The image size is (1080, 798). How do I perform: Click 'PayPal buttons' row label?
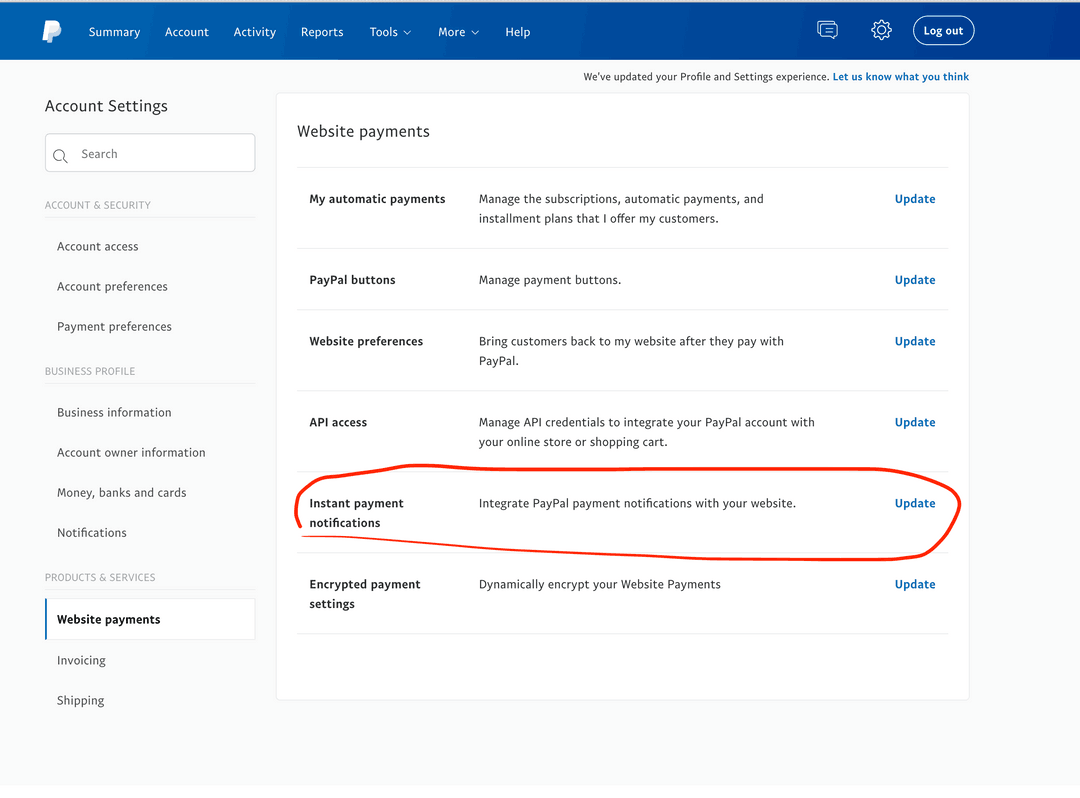[352, 280]
